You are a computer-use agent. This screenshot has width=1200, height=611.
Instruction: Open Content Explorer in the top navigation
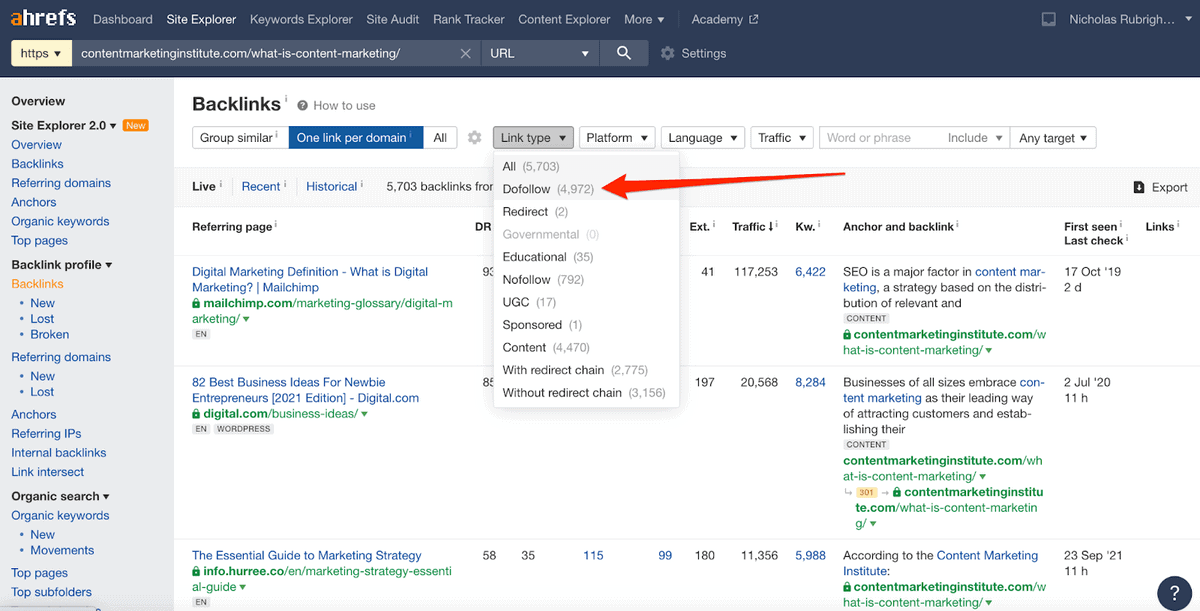click(x=564, y=19)
